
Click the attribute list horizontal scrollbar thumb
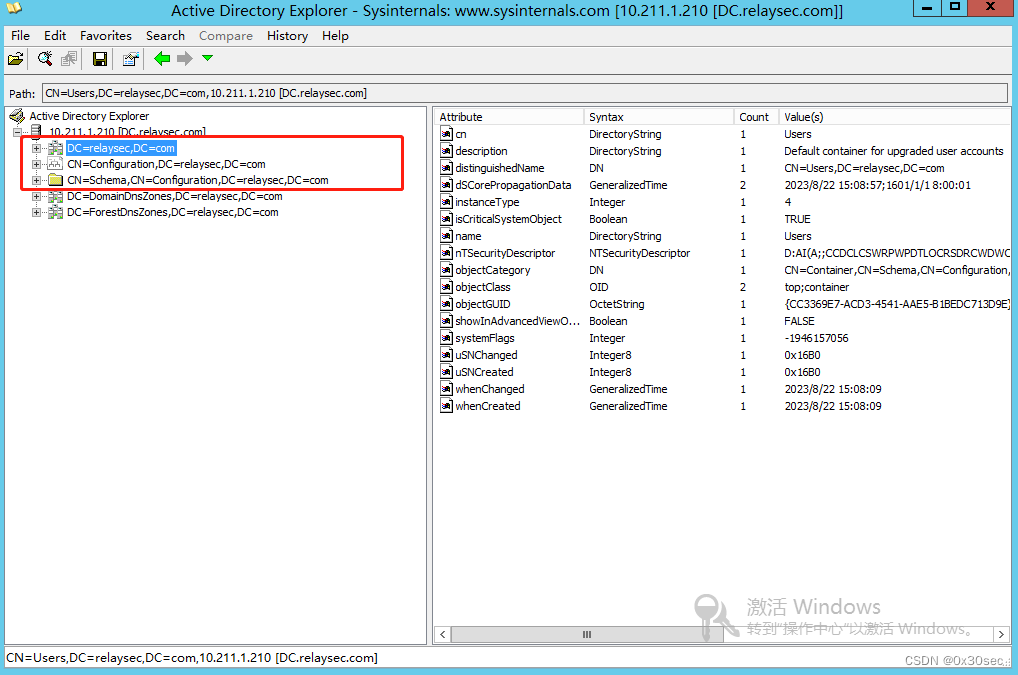coord(587,634)
